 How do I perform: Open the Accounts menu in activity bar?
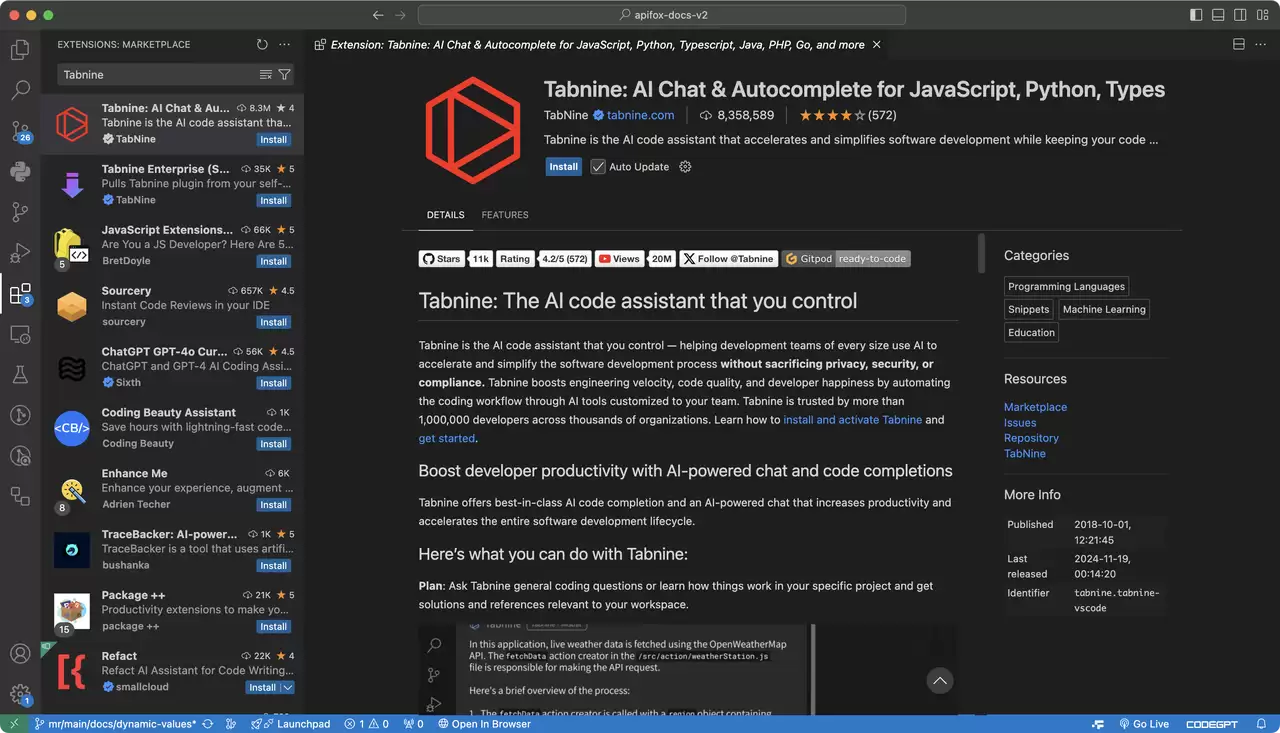tap(20, 654)
